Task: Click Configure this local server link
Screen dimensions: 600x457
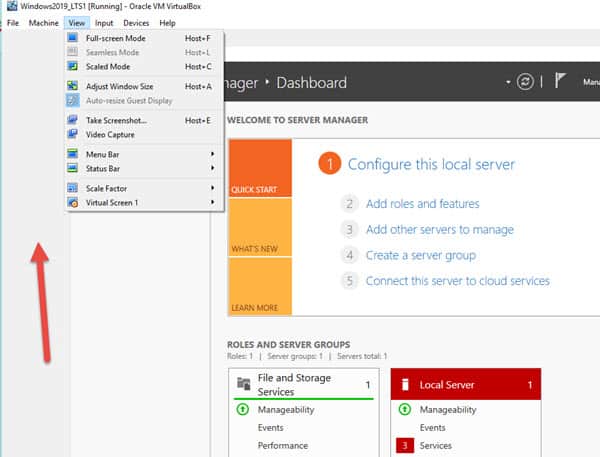Action: [x=431, y=164]
